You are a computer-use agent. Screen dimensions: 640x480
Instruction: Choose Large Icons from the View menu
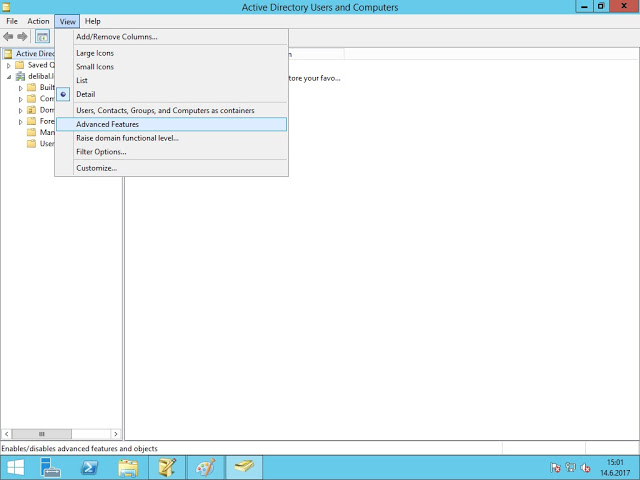pos(97,52)
